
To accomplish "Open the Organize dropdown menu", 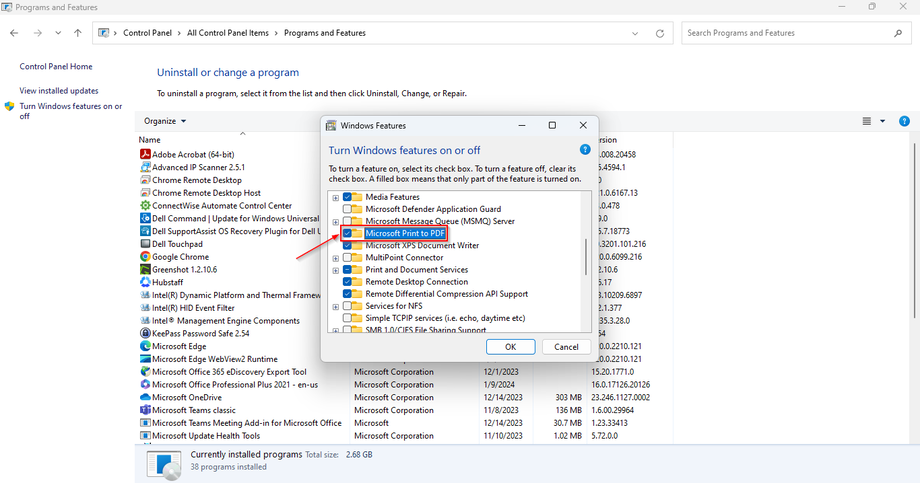I will 165,121.
